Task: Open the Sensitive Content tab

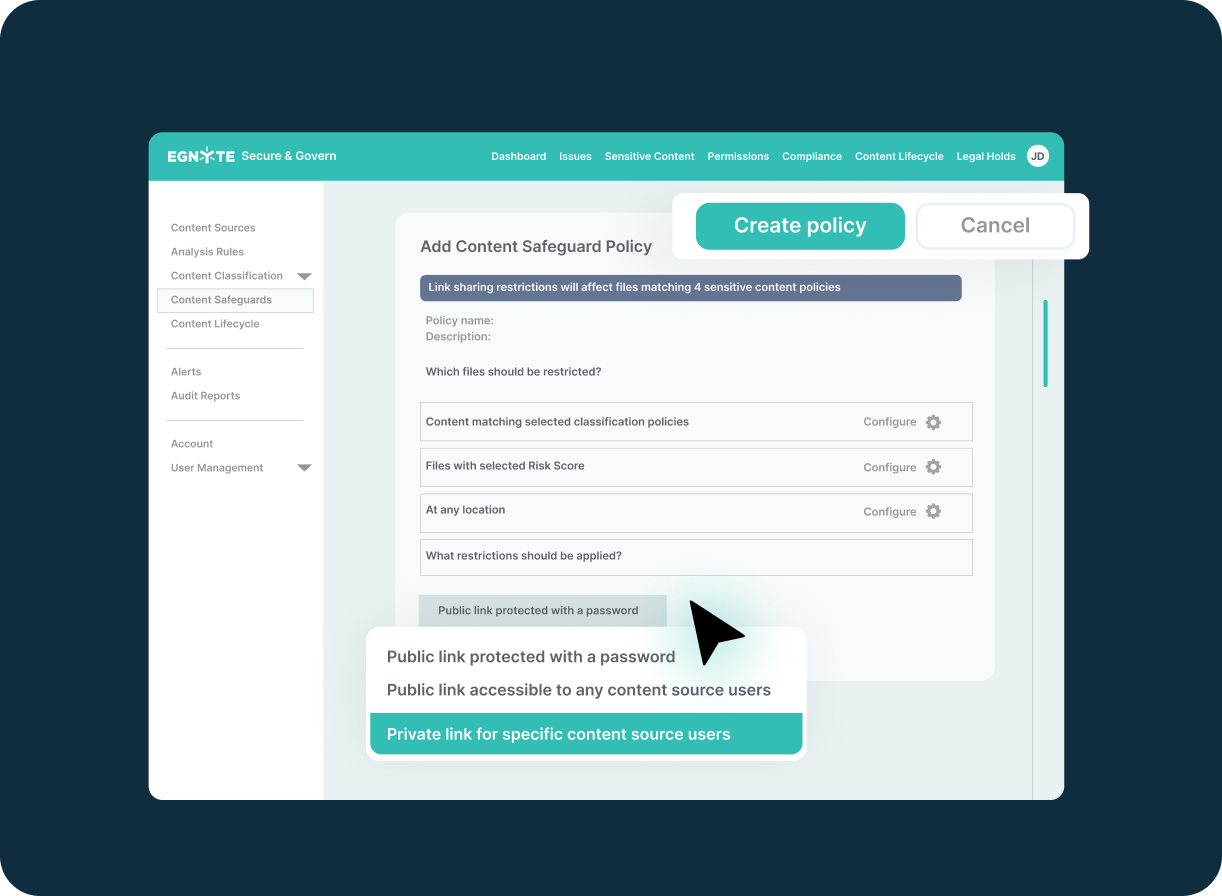Action: 649,156
